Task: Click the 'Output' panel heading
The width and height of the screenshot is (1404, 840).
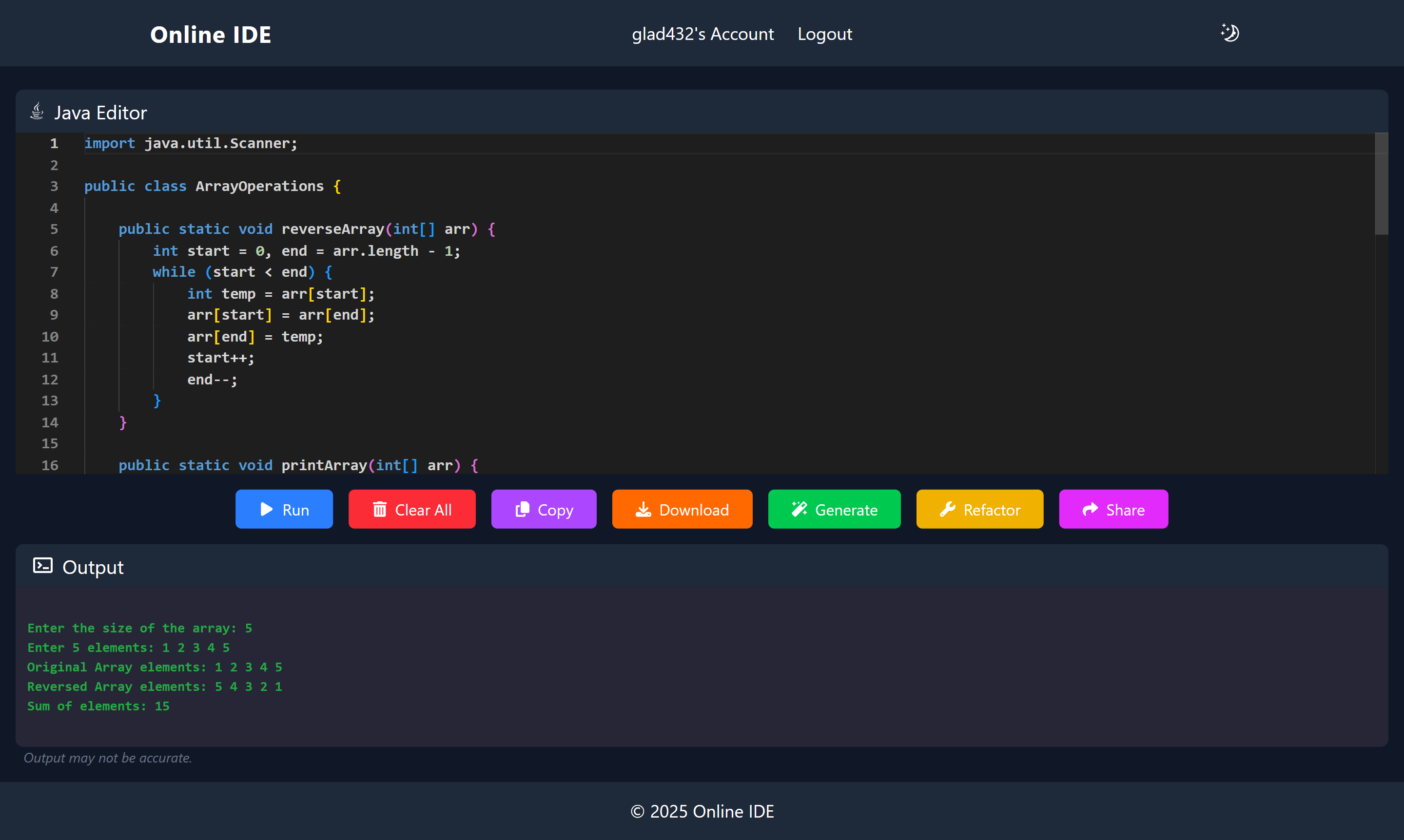Action: pyautogui.click(x=93, y=567)
